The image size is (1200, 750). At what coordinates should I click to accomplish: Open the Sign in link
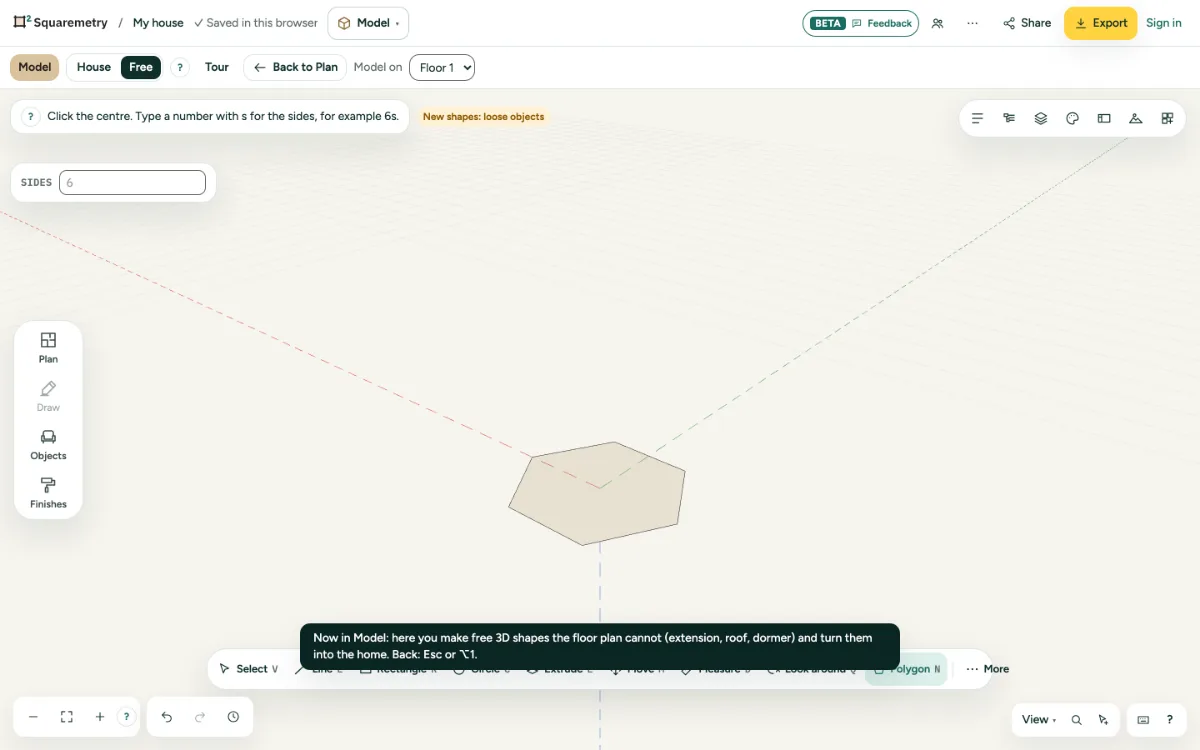1164,23
